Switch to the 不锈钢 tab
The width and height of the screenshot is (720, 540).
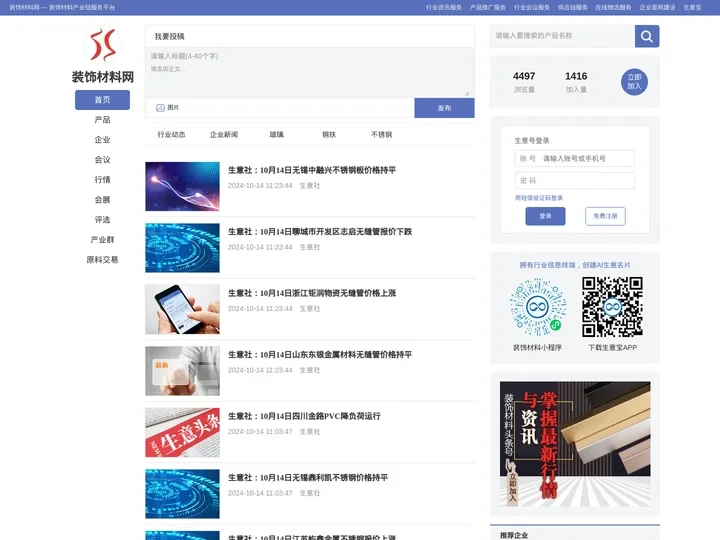point(381,135)
